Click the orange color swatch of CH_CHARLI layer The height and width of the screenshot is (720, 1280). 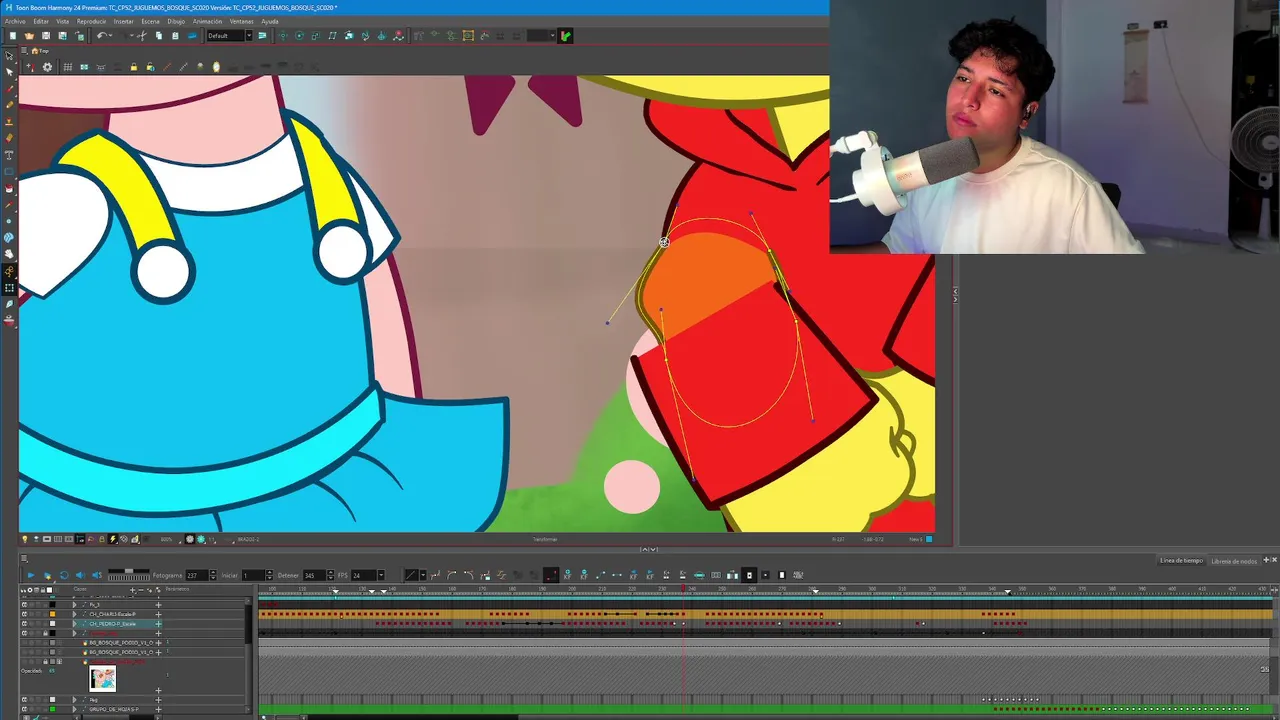click(x=53, y=614)
